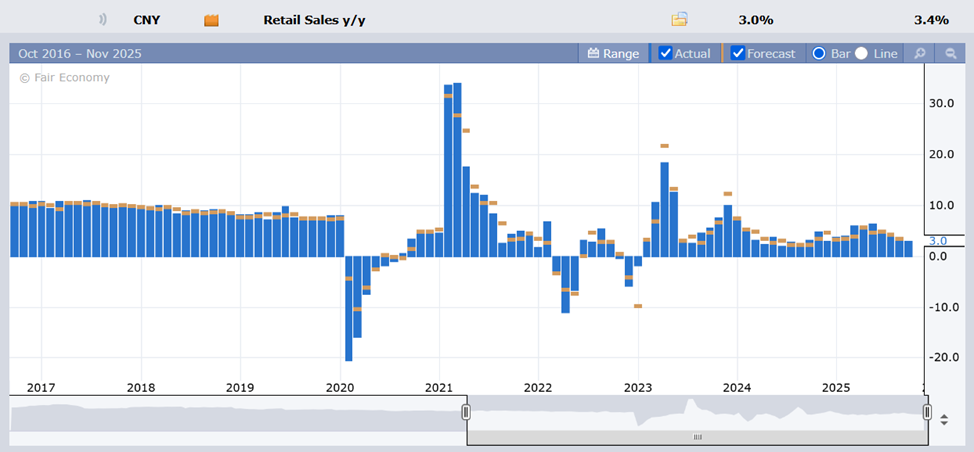Uncheck the Actual data checkbox

666,54
